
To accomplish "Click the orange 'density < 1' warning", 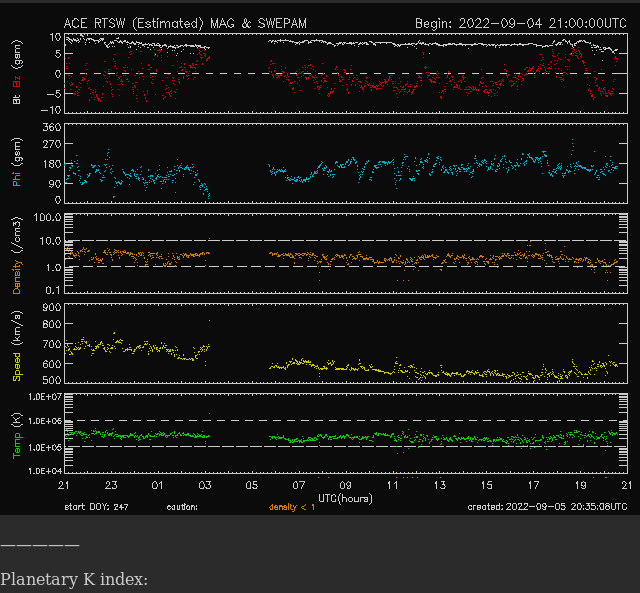I will point(292,507).
